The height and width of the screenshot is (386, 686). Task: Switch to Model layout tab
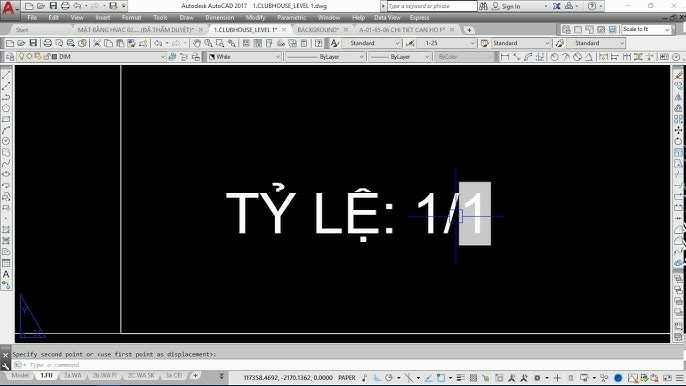click(20, 375)
